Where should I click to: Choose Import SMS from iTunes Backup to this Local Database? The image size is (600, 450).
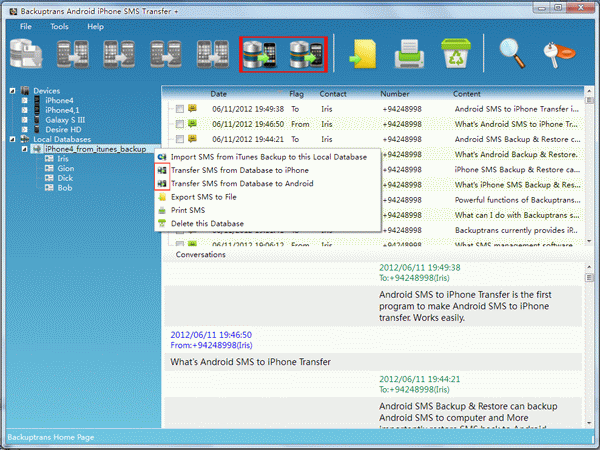pyautogui.click(x=267, y=157)
